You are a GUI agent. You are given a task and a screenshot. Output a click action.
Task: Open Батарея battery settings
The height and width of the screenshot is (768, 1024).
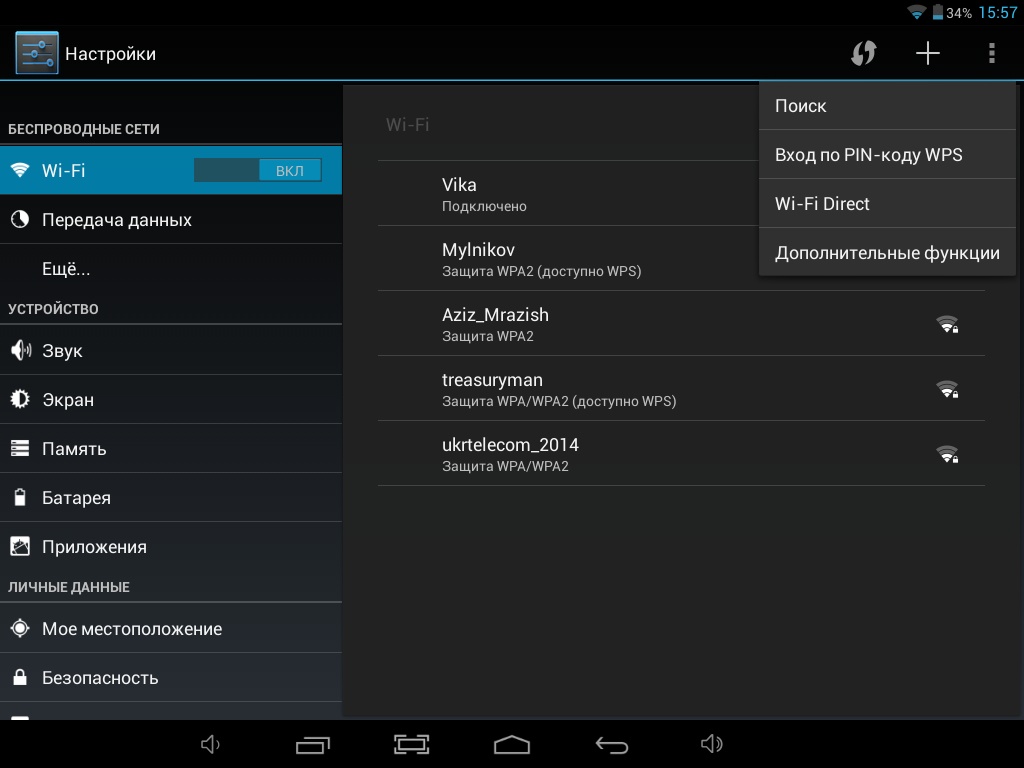[76, 498]
